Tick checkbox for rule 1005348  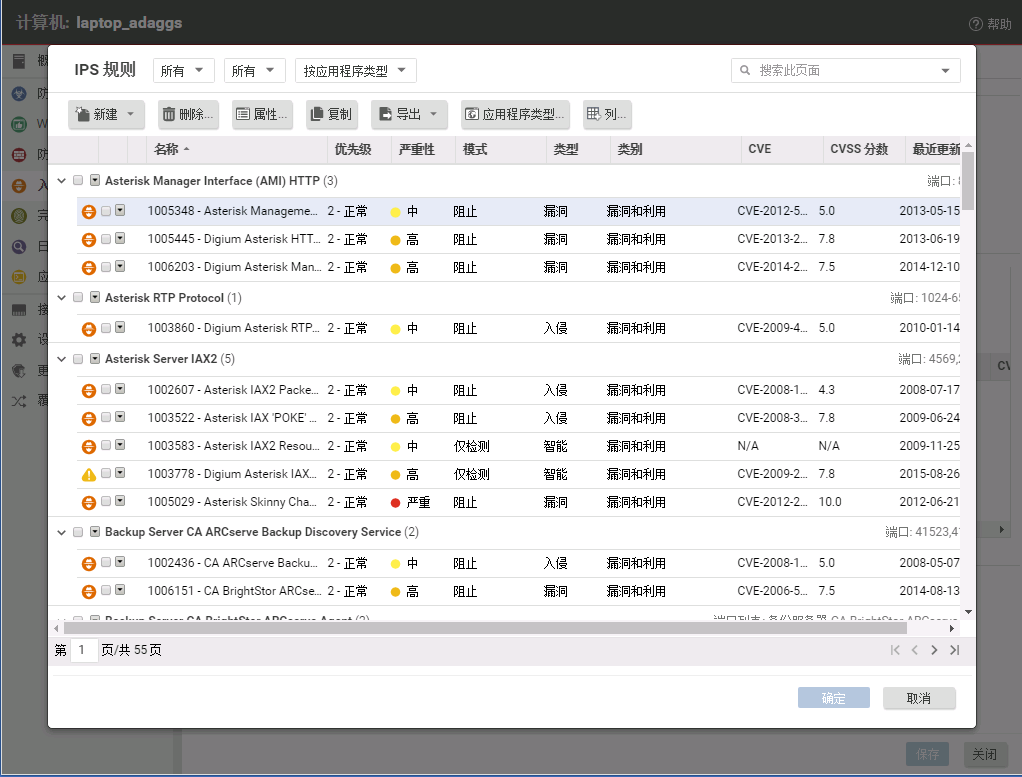tap(106, 211)
